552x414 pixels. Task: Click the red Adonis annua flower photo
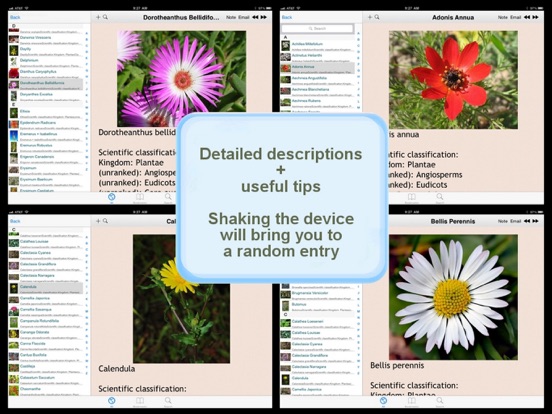pos(453,80)
